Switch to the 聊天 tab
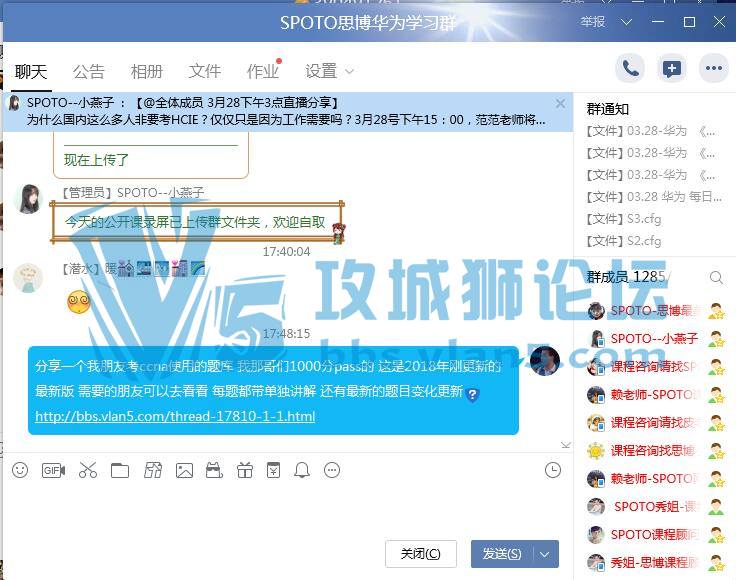This screenshot has width=736, height=580. coord(31,71)
